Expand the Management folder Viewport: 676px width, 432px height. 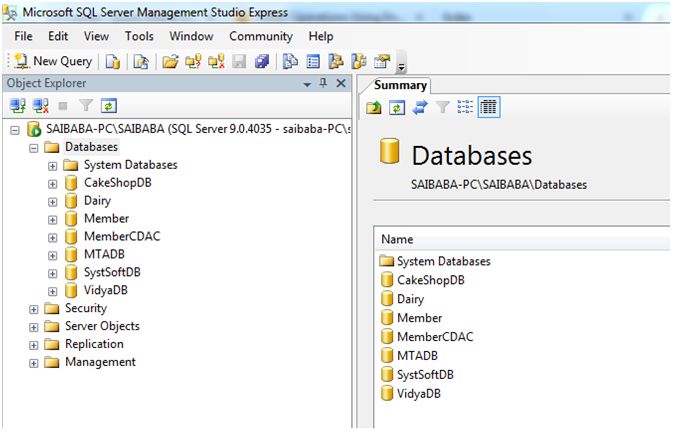tap(34, 363)
